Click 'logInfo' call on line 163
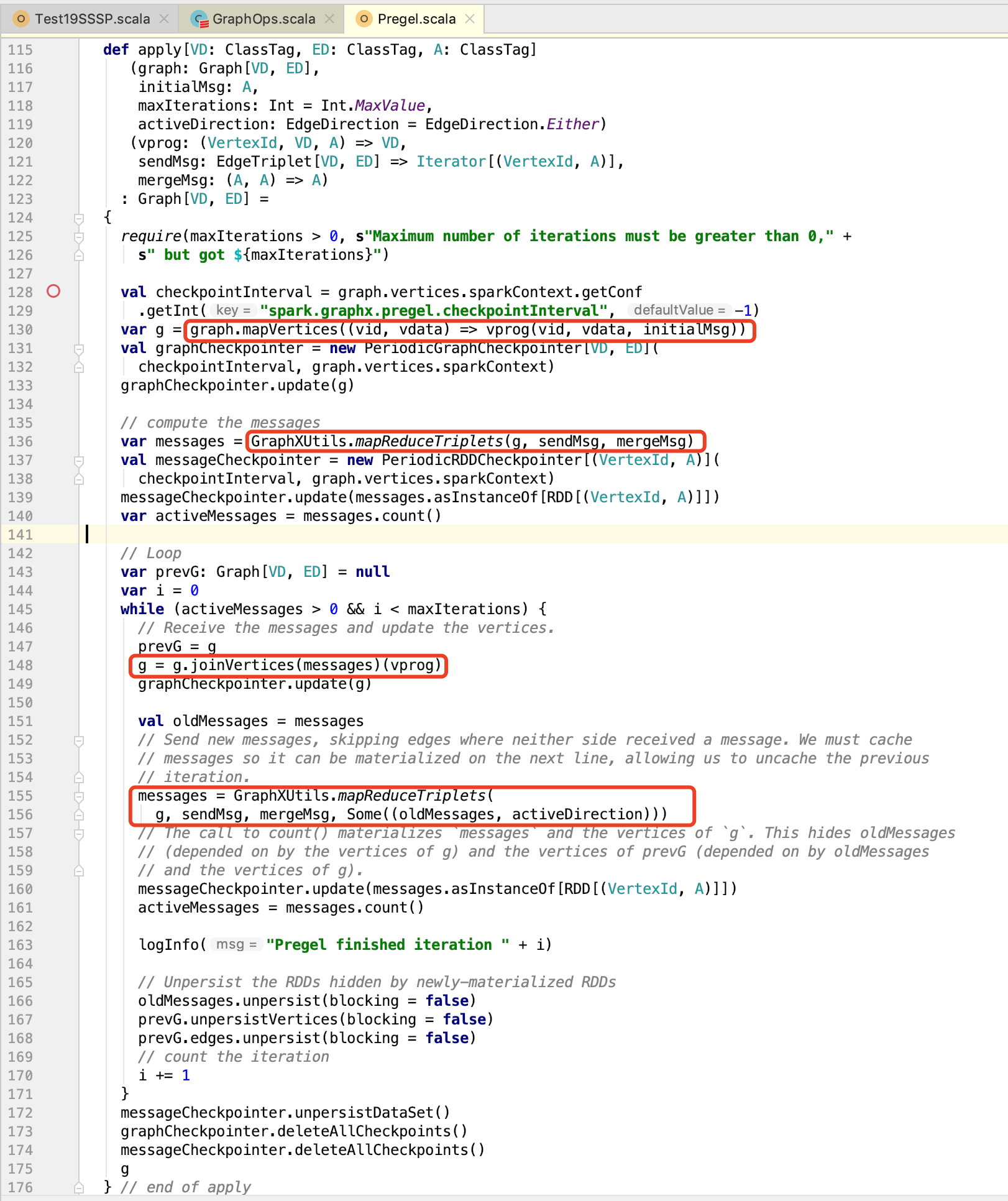Image resolution: width=1008 pixels, height=1201 pixels. tap(168, 945)
